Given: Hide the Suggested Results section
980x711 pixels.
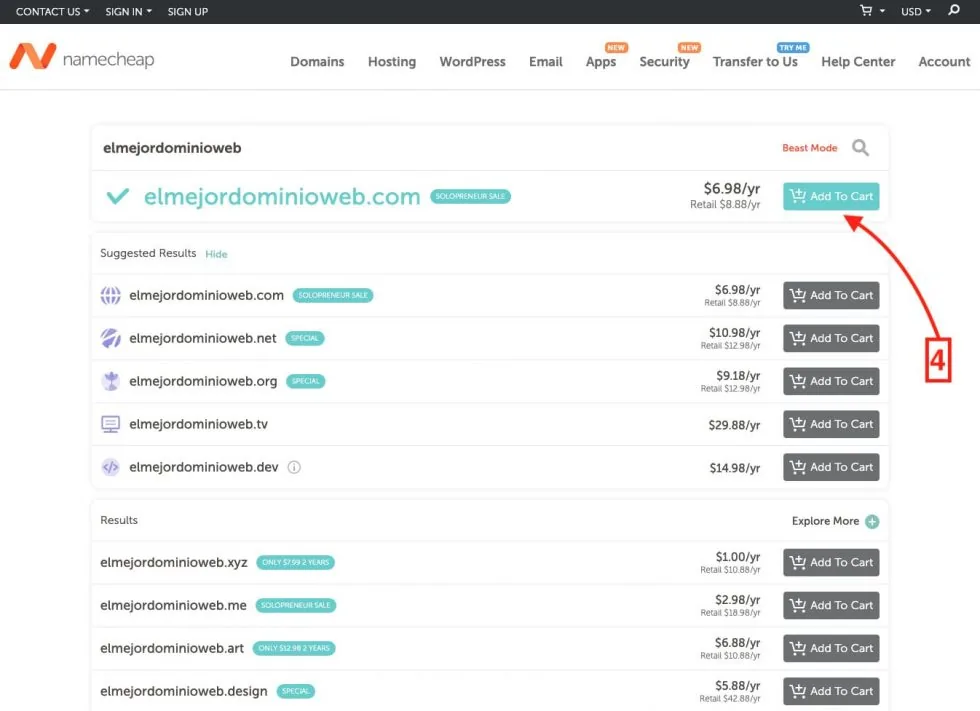Looking at the screenshot, I should pos(216,254).
